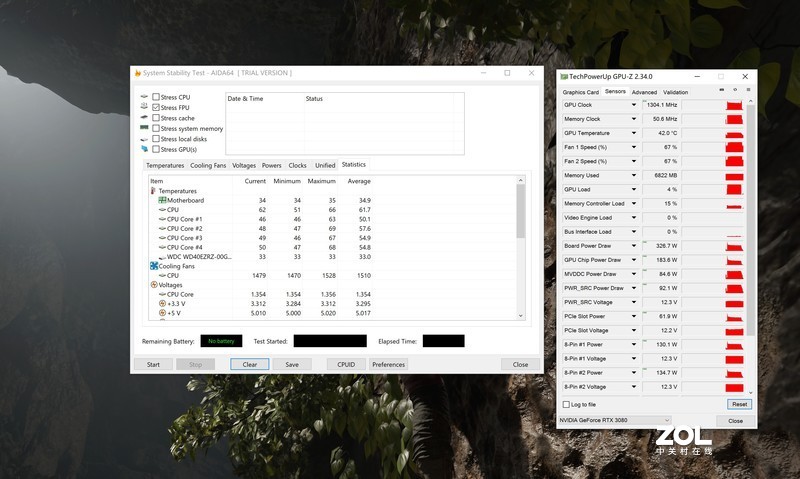
Task: Uncheck the Stress FPU checkbox
Action: [x=156, y=107]
